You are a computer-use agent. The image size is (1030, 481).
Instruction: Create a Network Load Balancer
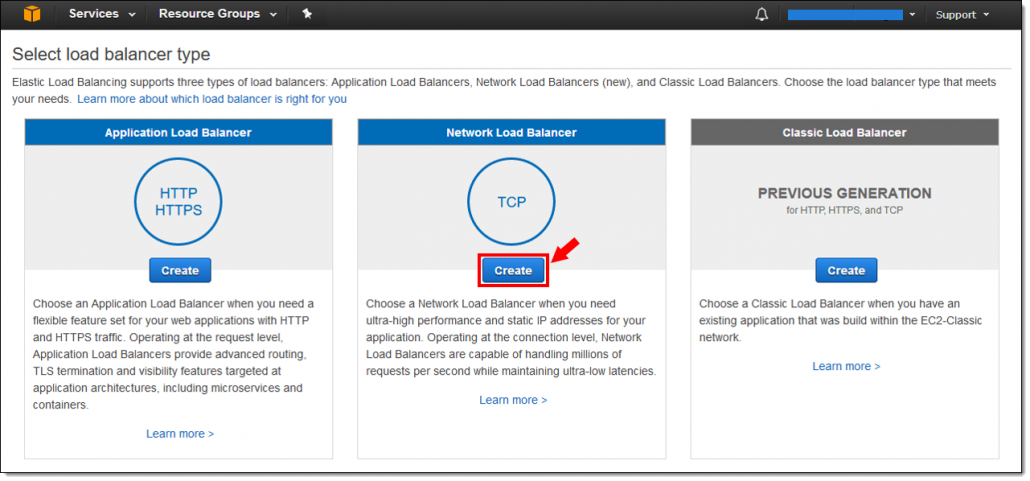pyautogui.click(x=513, y=270)
